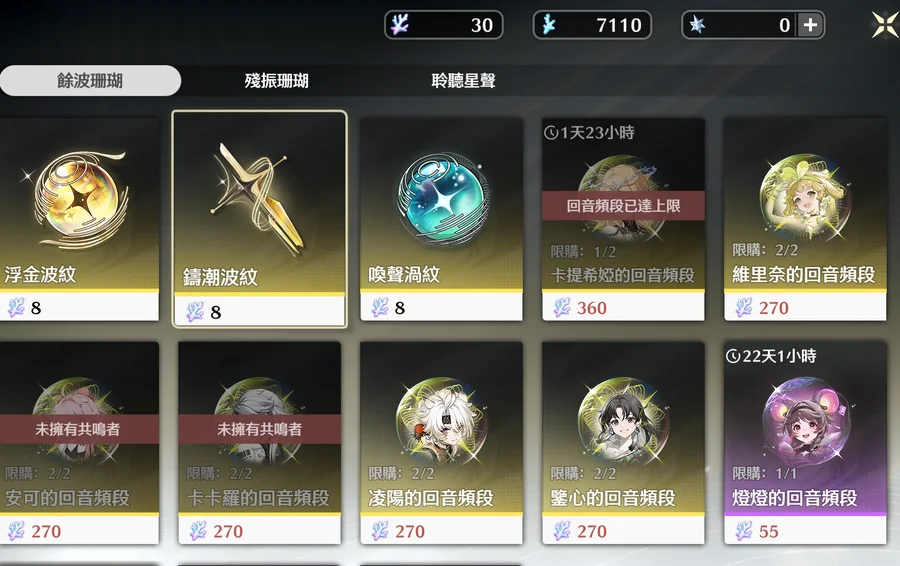Click the locked 卡提希婭的回音頻段 card
Screen dimensions: 900x566
point(623,219)
